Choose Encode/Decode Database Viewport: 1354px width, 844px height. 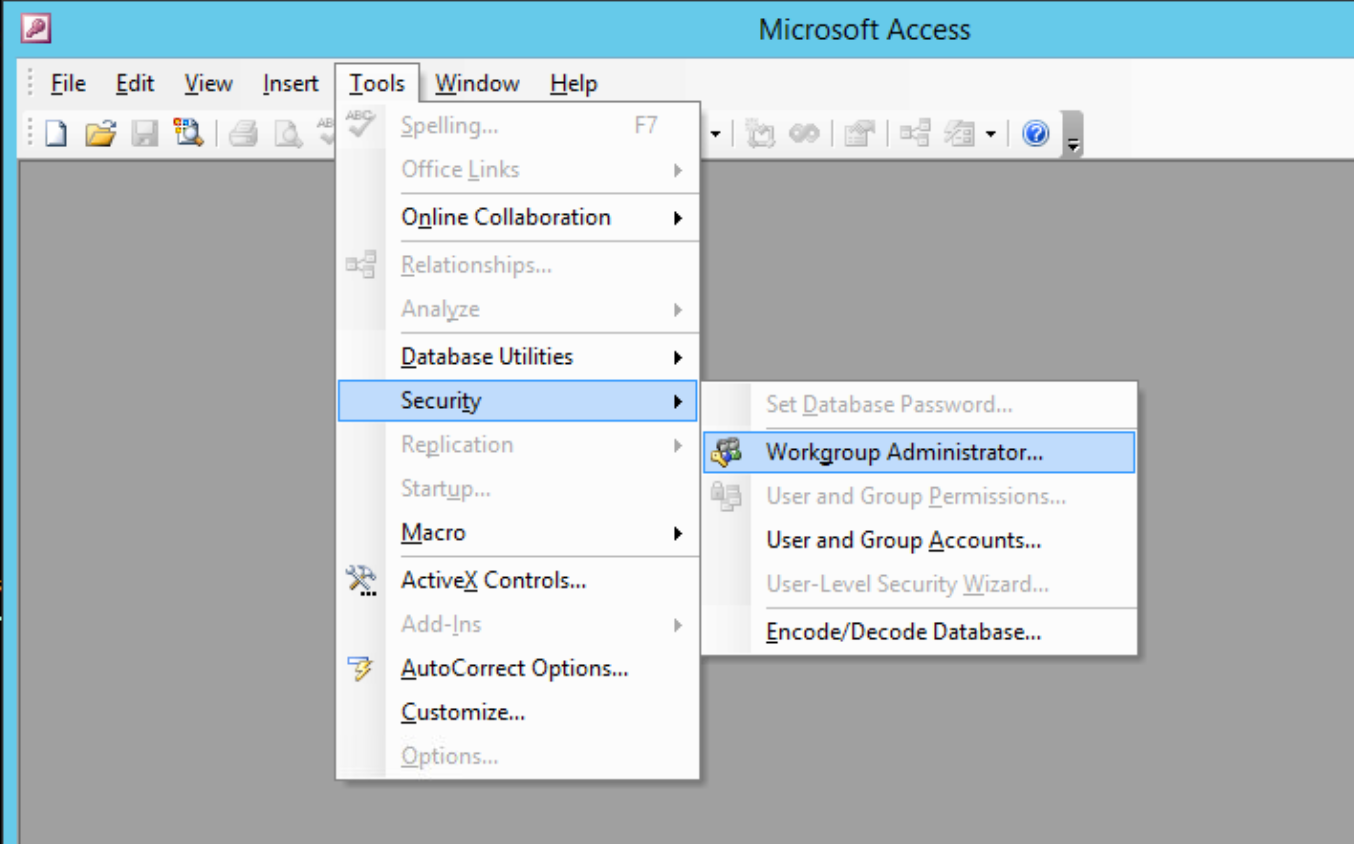coord(919,632)
